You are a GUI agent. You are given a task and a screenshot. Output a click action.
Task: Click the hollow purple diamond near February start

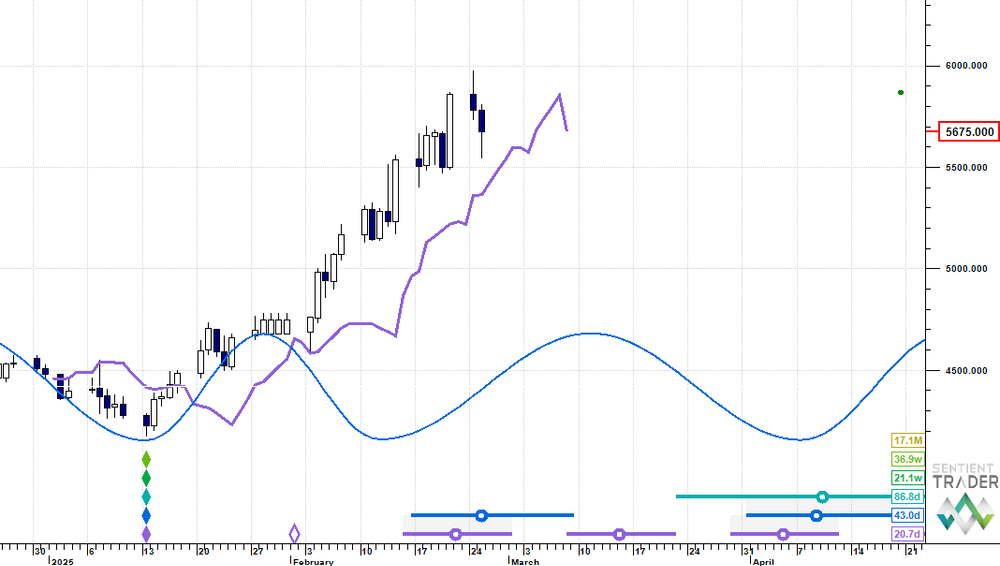point(294,533)
